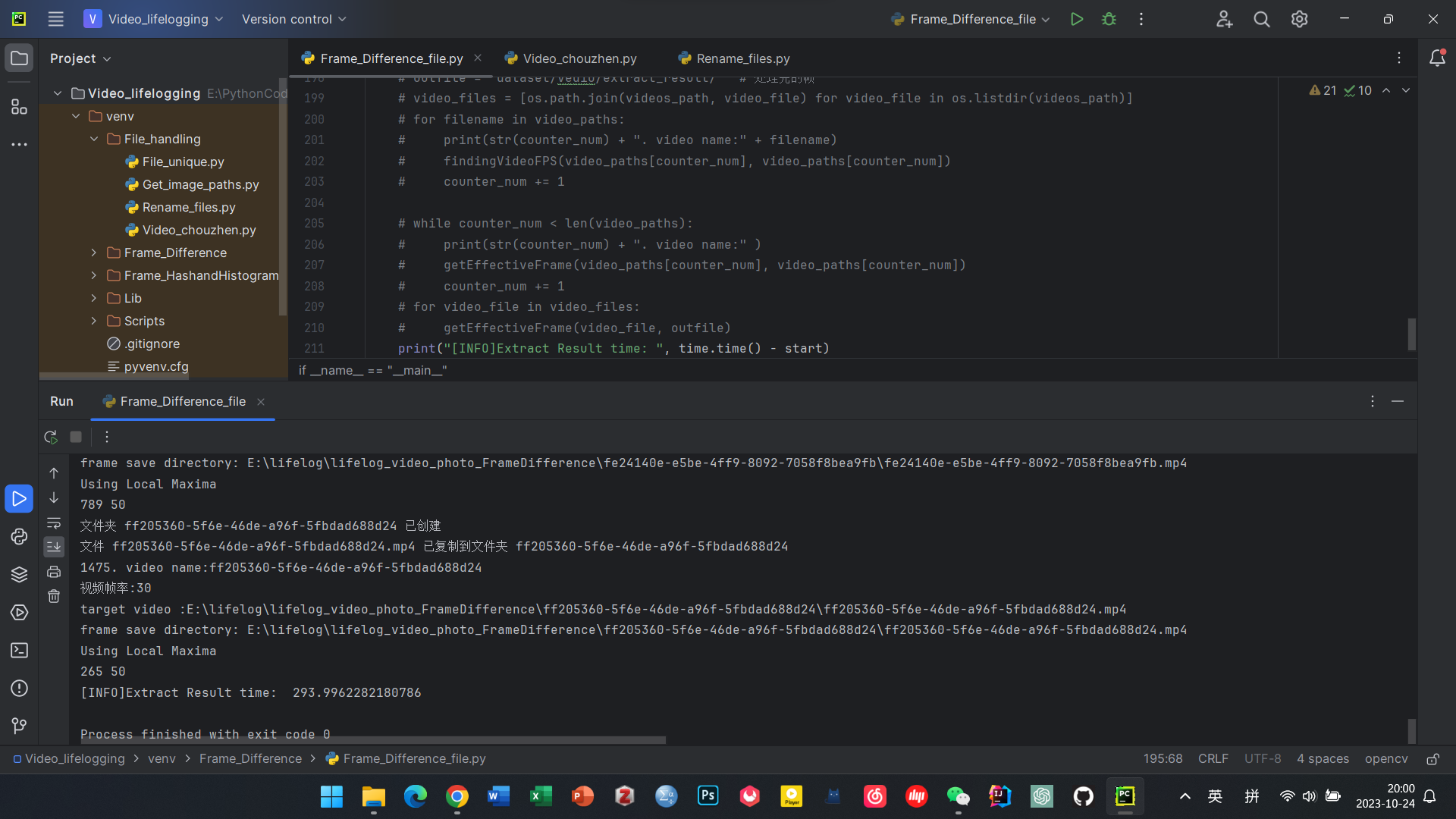Open the Terminal tool window

click(19, 651)
